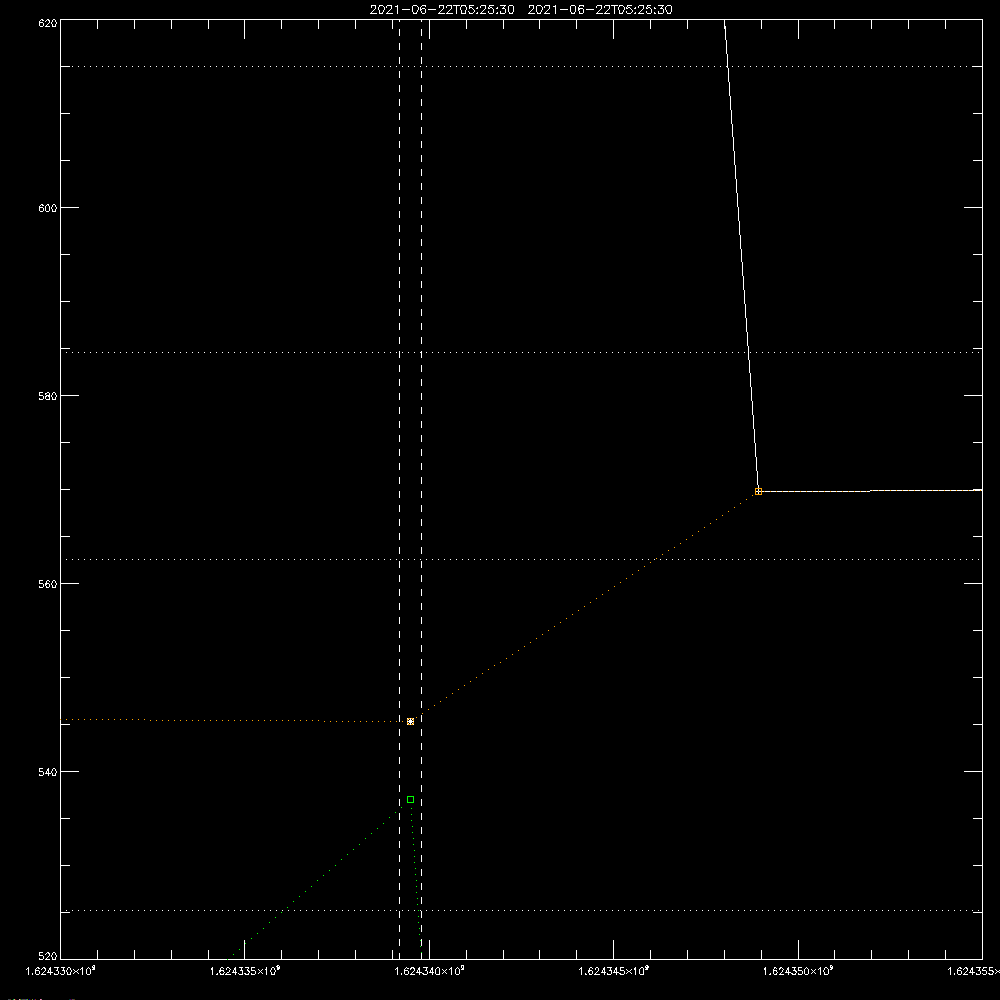Click the 1.624330×10⁹ x-axis label
The width and height of the screenshot is (1000, 1000).
point(61,971)
